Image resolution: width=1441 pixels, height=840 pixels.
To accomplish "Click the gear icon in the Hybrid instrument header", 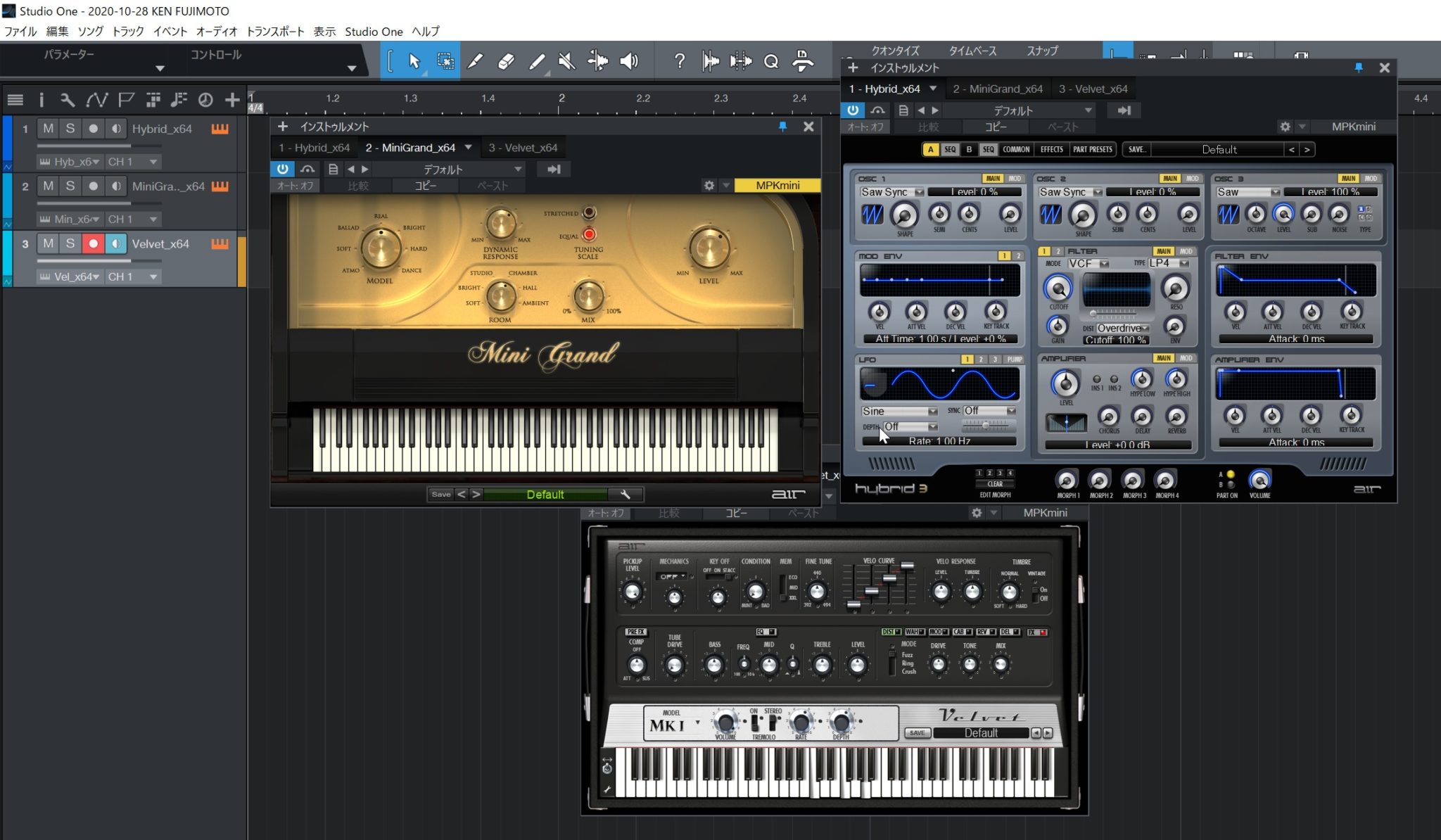I will (x=1286, y=127).
